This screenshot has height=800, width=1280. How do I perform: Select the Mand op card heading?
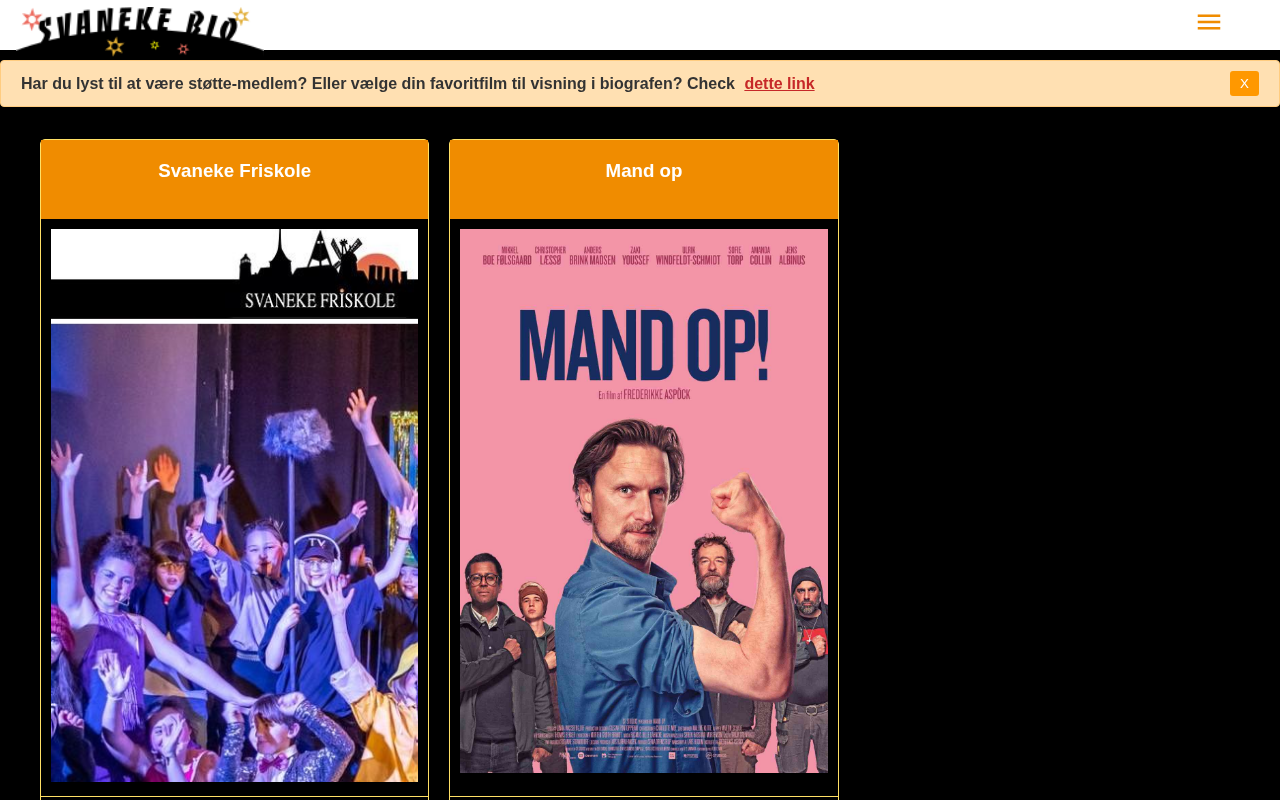644,171
